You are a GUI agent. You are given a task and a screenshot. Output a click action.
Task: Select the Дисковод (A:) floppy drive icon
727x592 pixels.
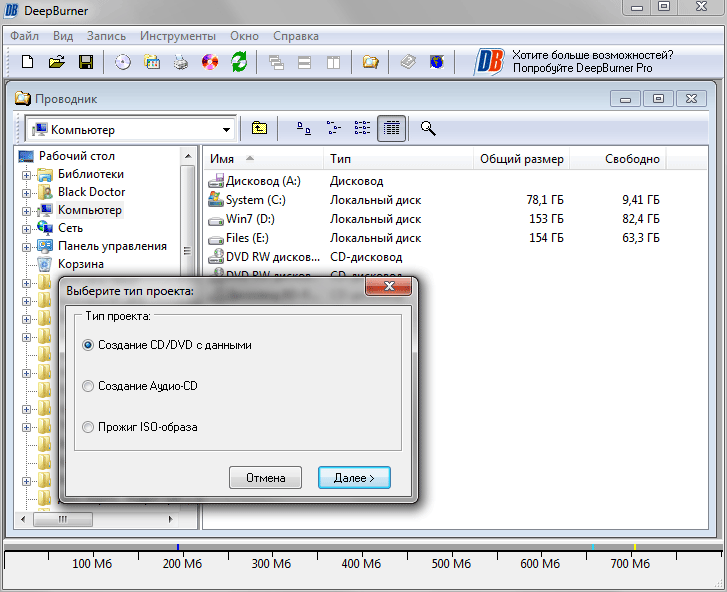[x=216, y=181]
